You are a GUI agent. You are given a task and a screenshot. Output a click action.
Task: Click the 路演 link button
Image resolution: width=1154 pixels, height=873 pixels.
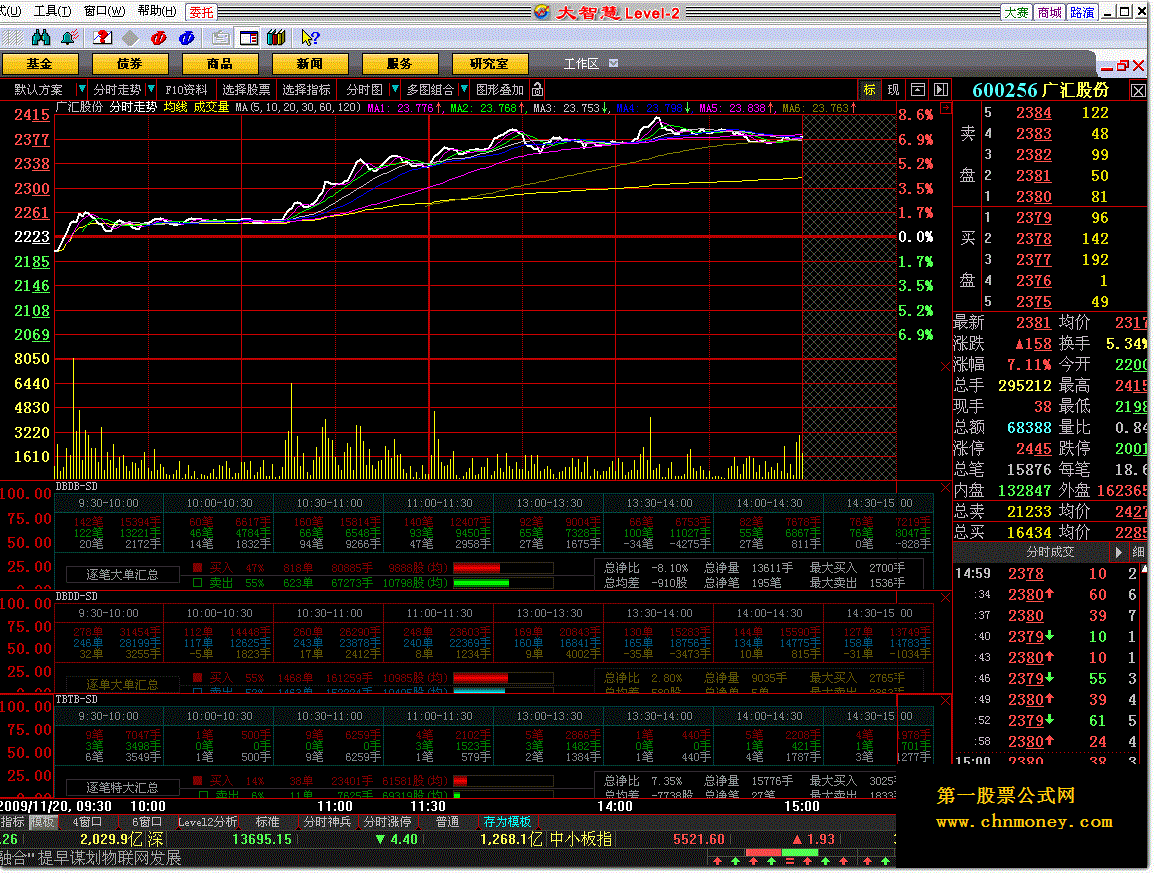click(x=1082, y=13)
